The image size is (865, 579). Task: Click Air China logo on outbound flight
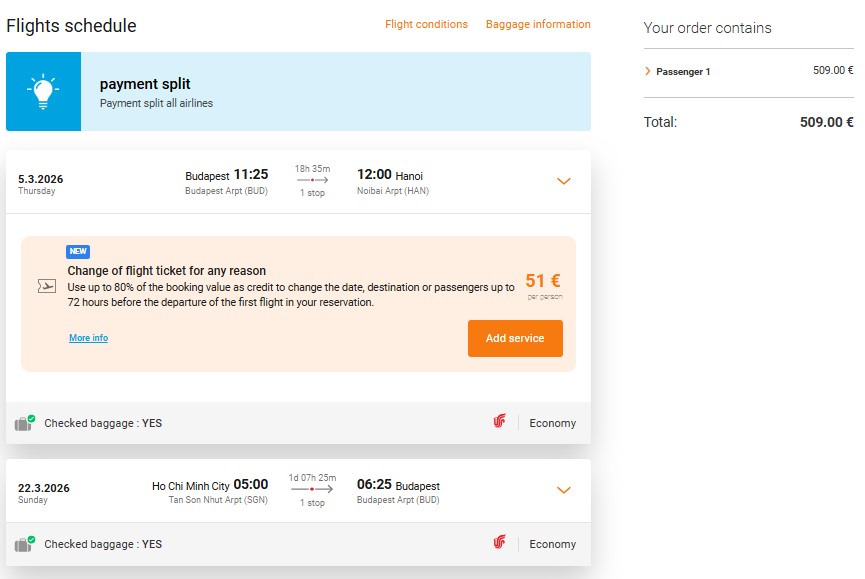point(500,421)
